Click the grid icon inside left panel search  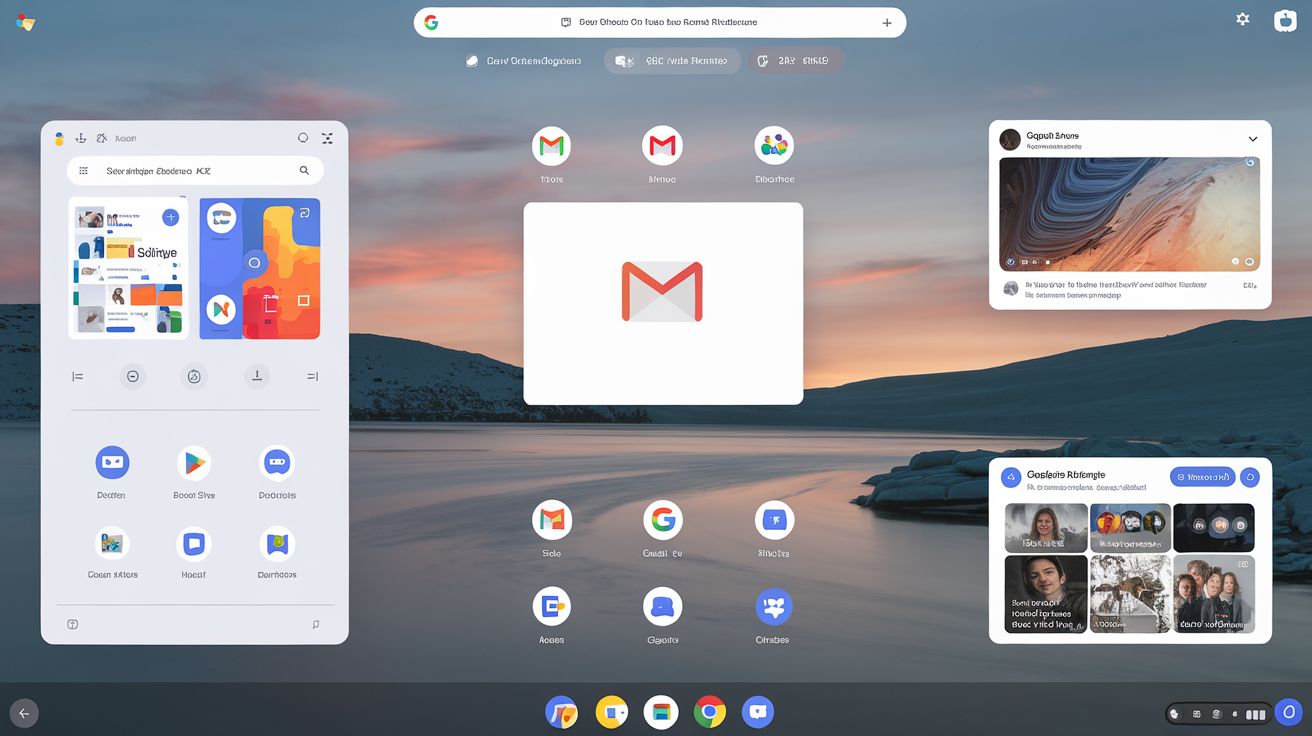(84, 171)
